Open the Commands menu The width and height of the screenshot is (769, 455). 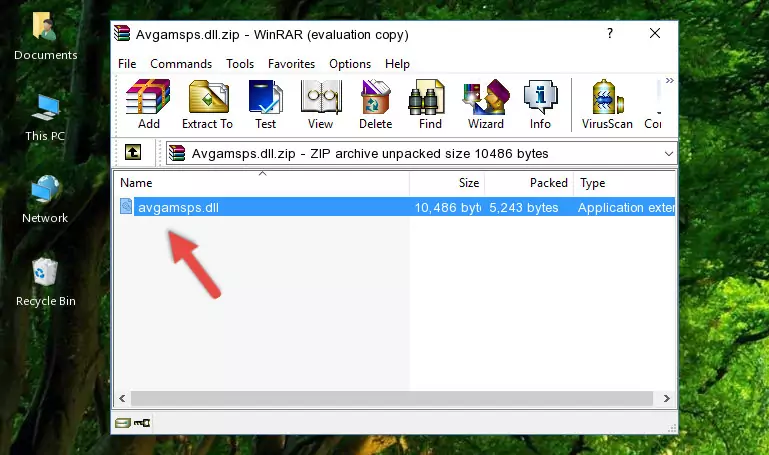pyautogui.click(x=181, y=64)
